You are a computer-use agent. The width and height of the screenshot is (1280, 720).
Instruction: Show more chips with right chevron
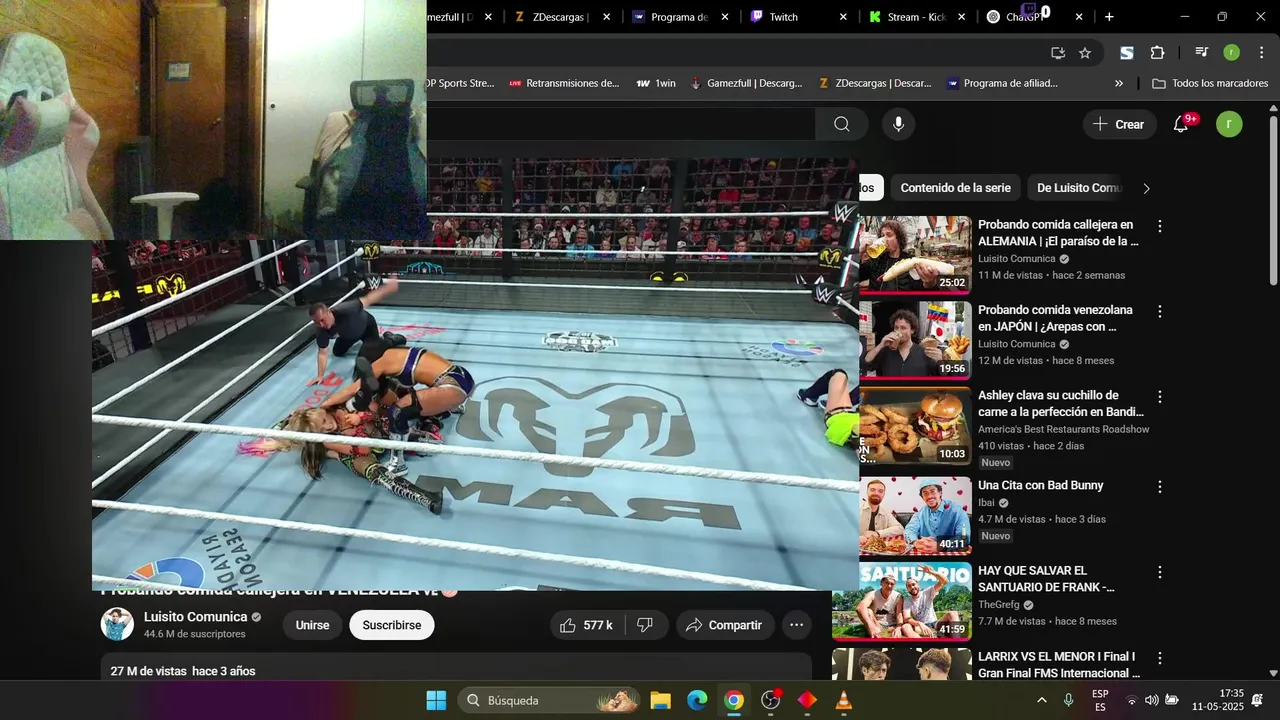[x=1146, y=188]
